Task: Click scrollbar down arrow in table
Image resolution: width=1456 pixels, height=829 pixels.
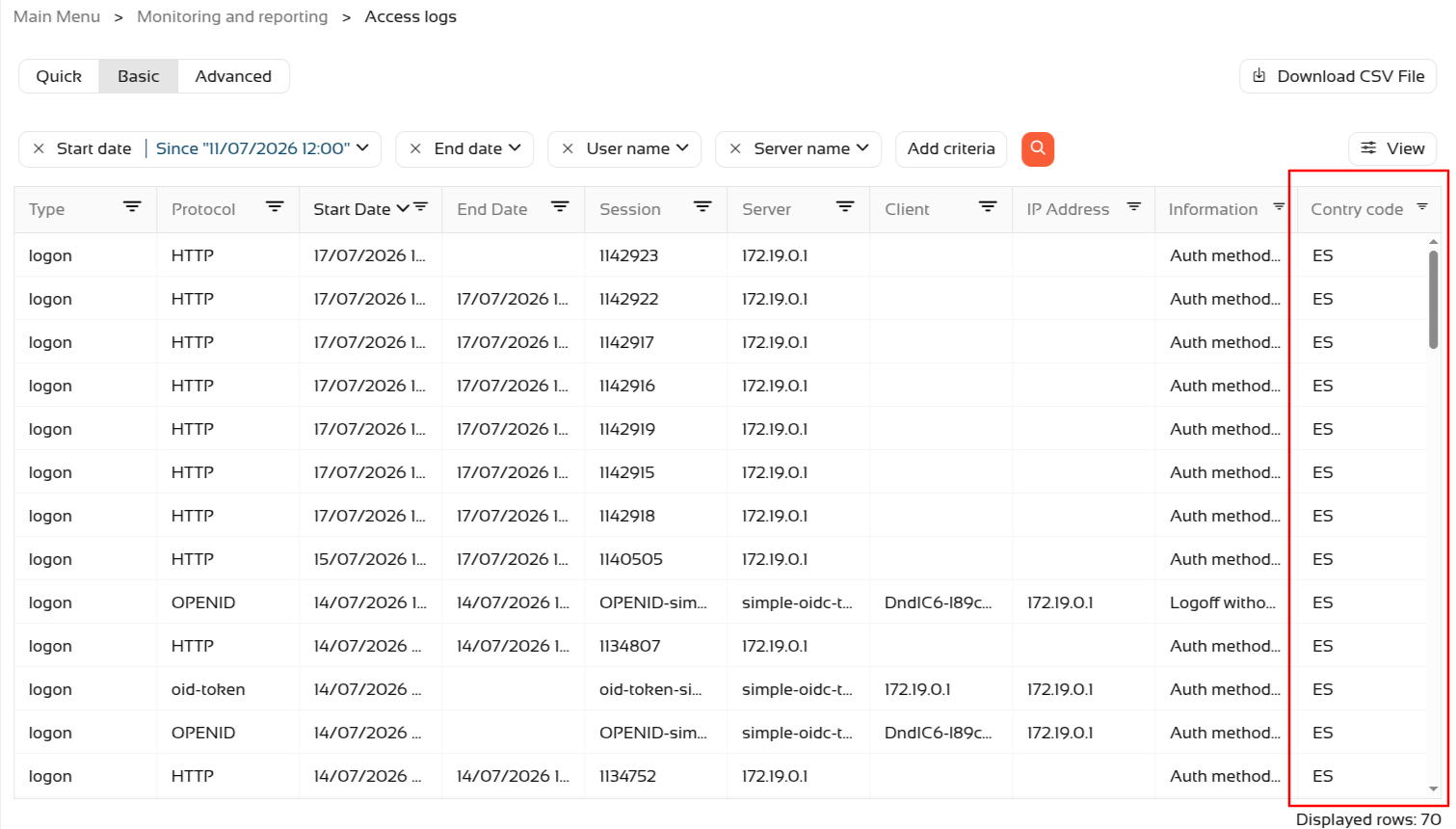Action: tap(1433, 789)
